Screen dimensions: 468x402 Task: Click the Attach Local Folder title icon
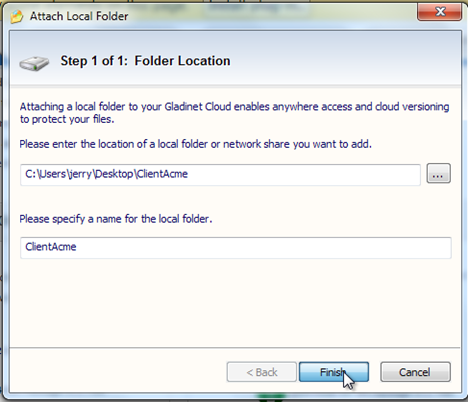(16, 16)
